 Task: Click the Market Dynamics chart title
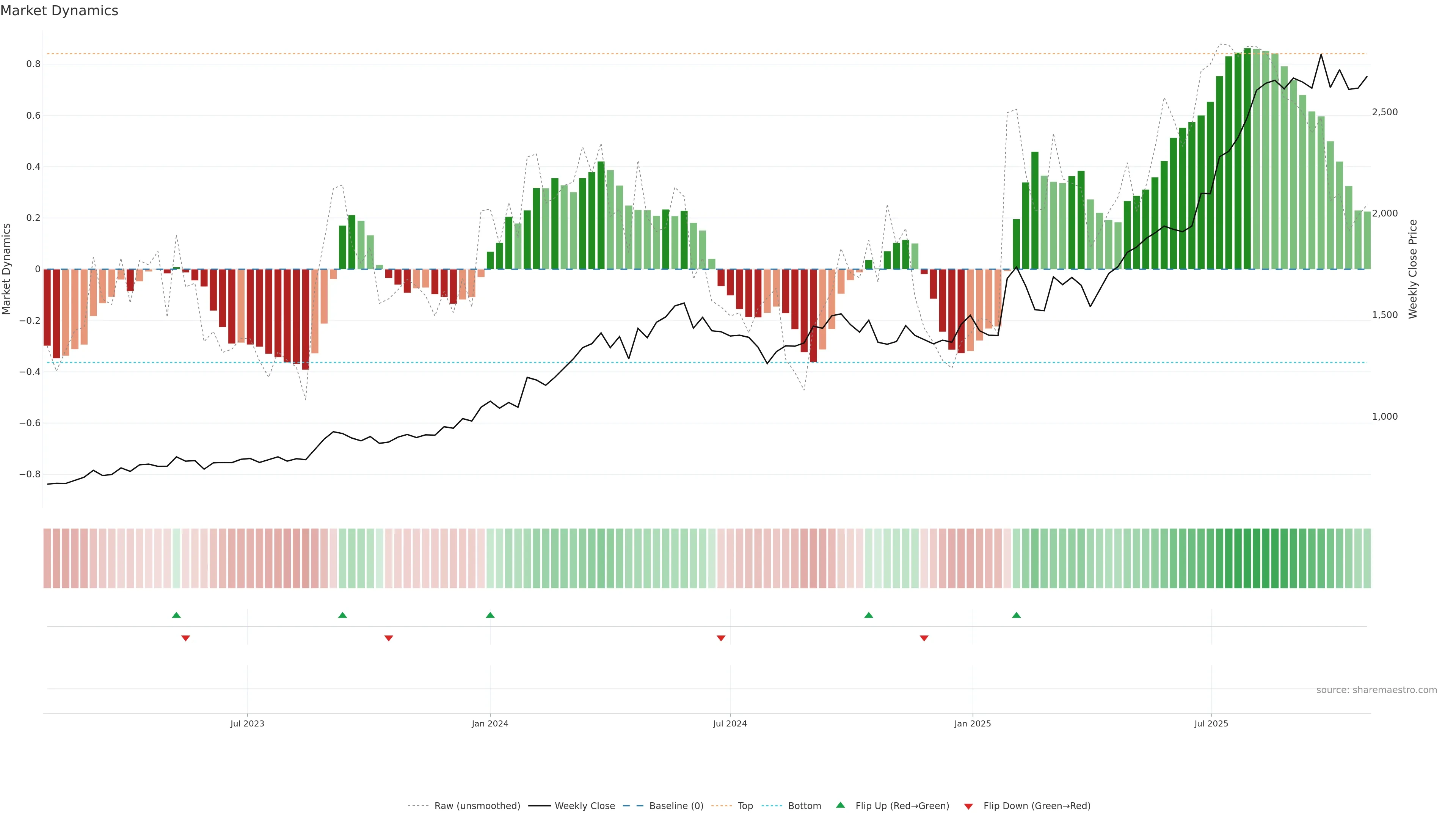[60, 11]
